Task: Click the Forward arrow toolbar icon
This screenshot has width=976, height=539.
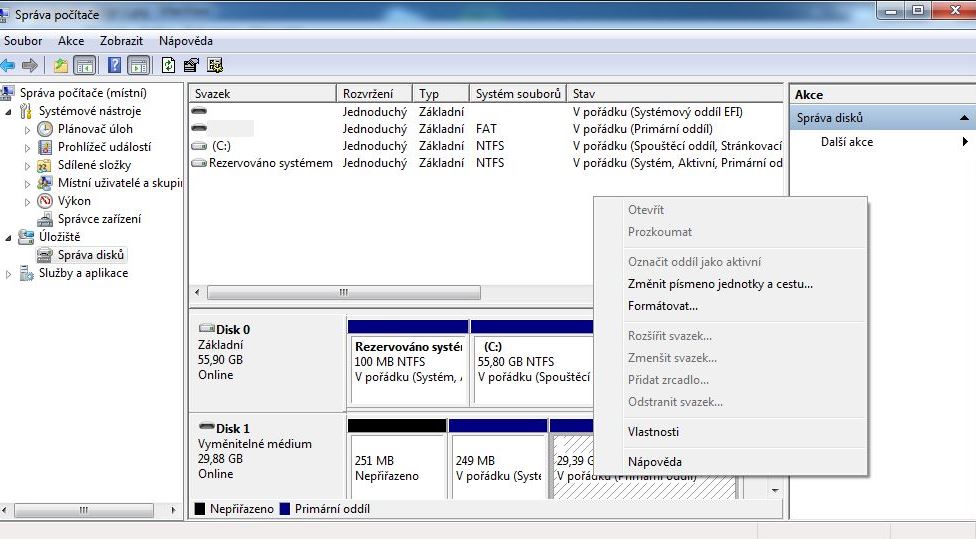Action: click(x=29, y=65)
